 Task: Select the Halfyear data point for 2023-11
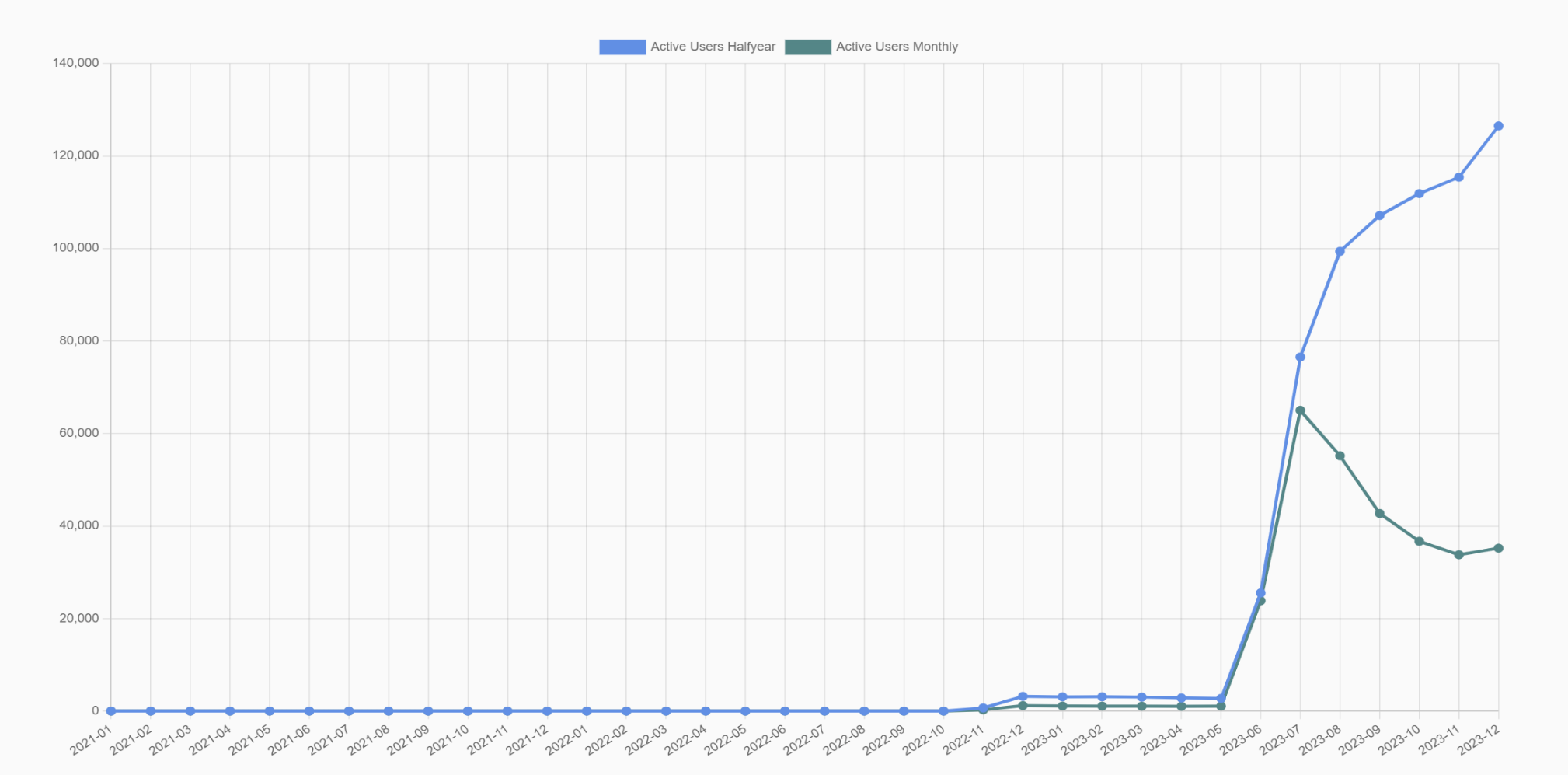pyautogui.click(x=1458, y=178)
